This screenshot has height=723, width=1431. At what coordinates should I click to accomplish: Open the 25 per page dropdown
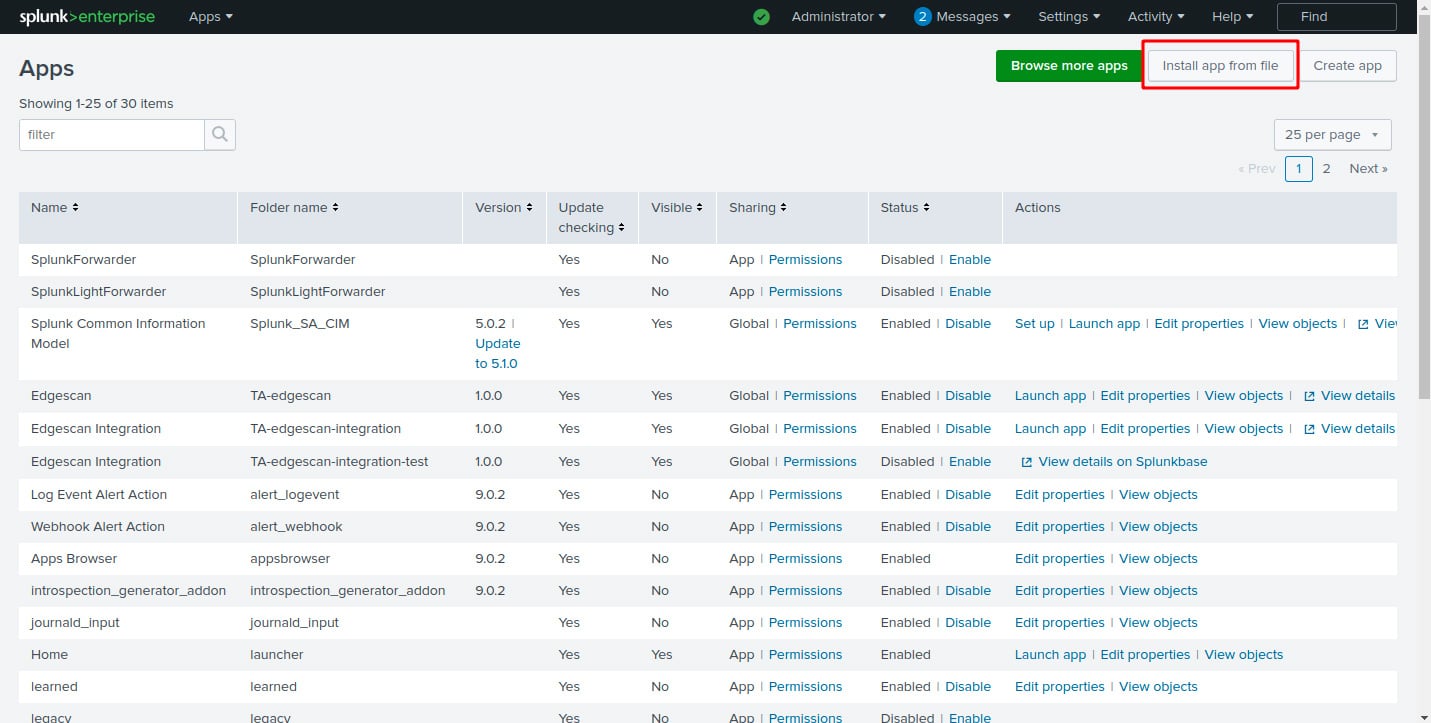click(x=1332, y=135)
